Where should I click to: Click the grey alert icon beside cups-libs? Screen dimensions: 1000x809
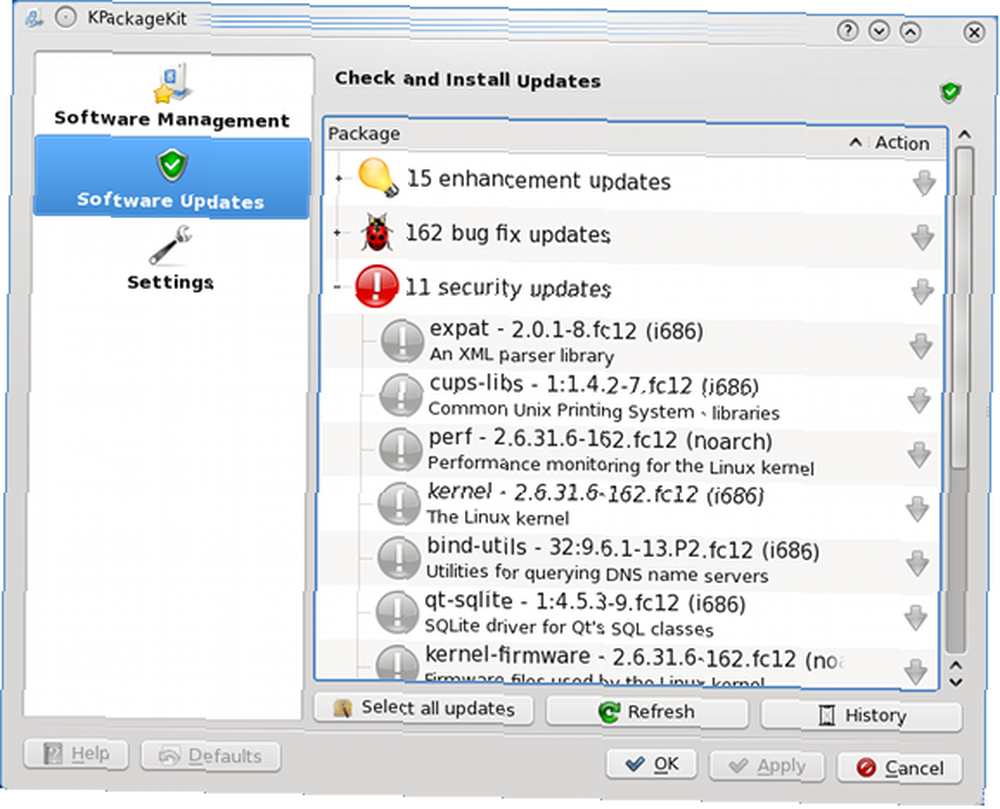pyautogui.click(x=401, y=395)
